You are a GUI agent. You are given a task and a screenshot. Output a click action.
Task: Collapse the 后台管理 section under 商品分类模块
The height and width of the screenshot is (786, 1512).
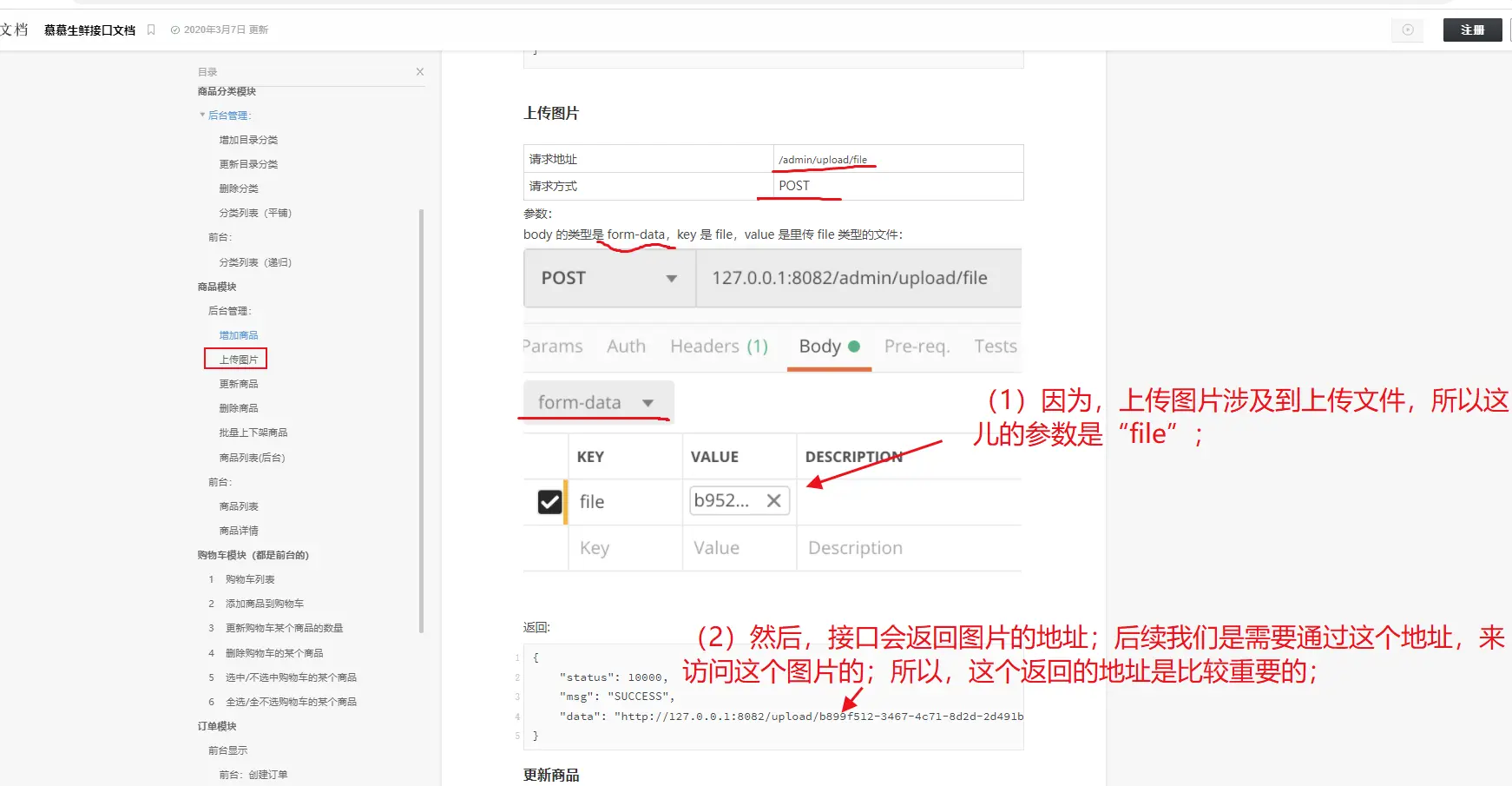pyautogui.click(x=202, y=115)
